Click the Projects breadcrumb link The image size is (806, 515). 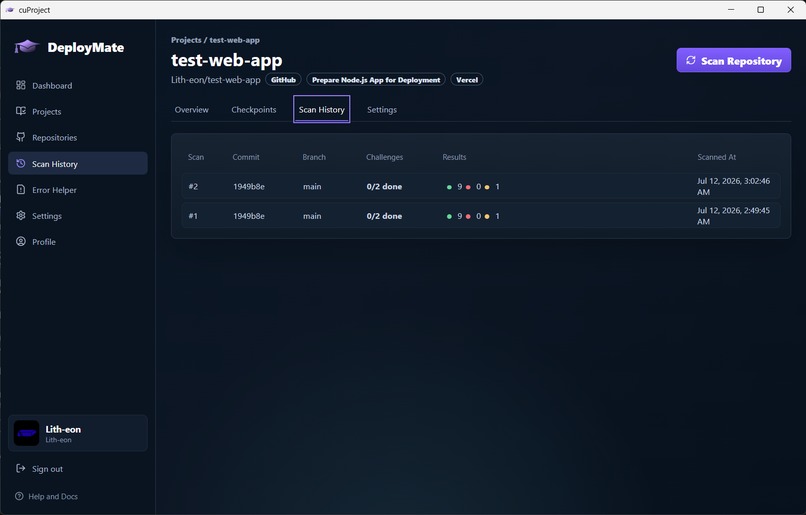(x=186, y=40)
